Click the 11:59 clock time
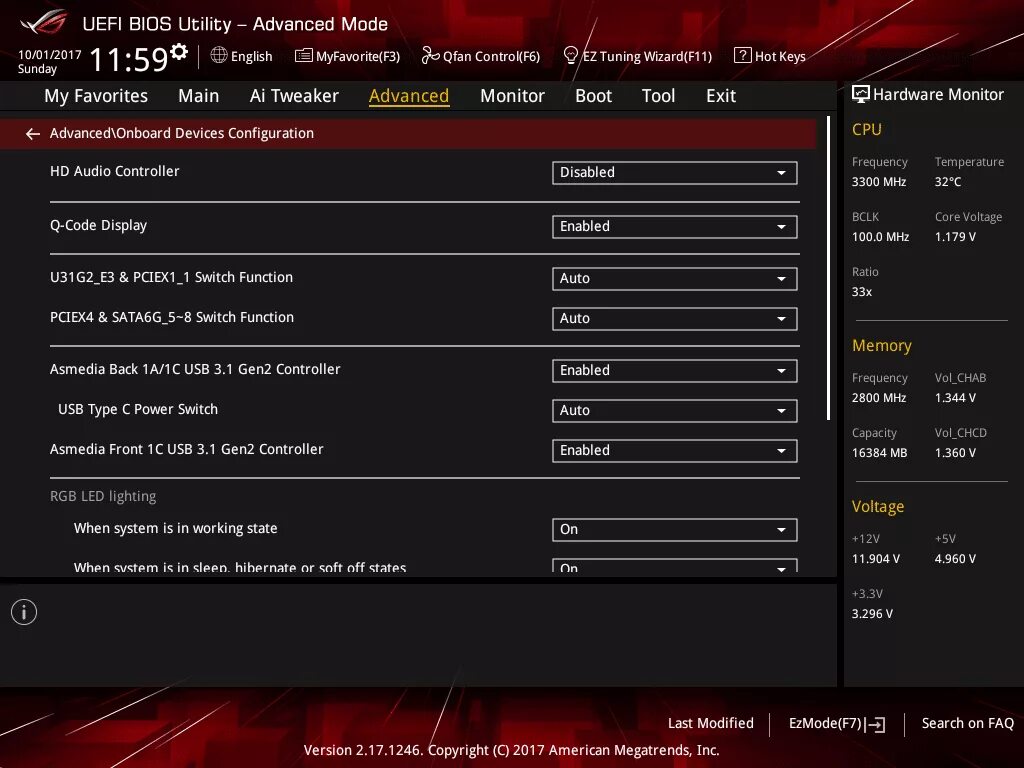The height and width of the screenshot is (768, 1024). (x=129, y=59)
